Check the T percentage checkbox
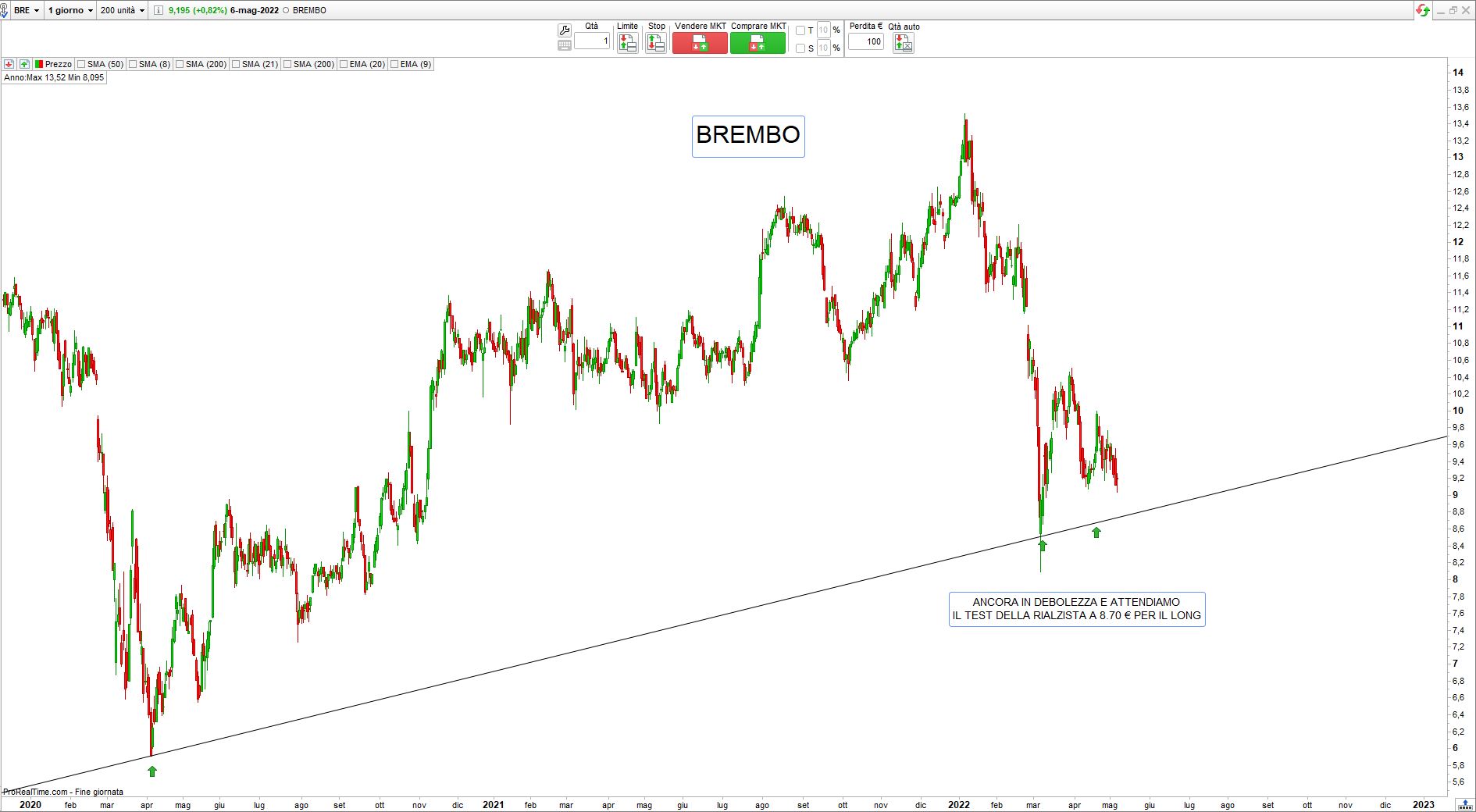The width and height of the screenshot is (1476, 812). (x=800, y=30)
